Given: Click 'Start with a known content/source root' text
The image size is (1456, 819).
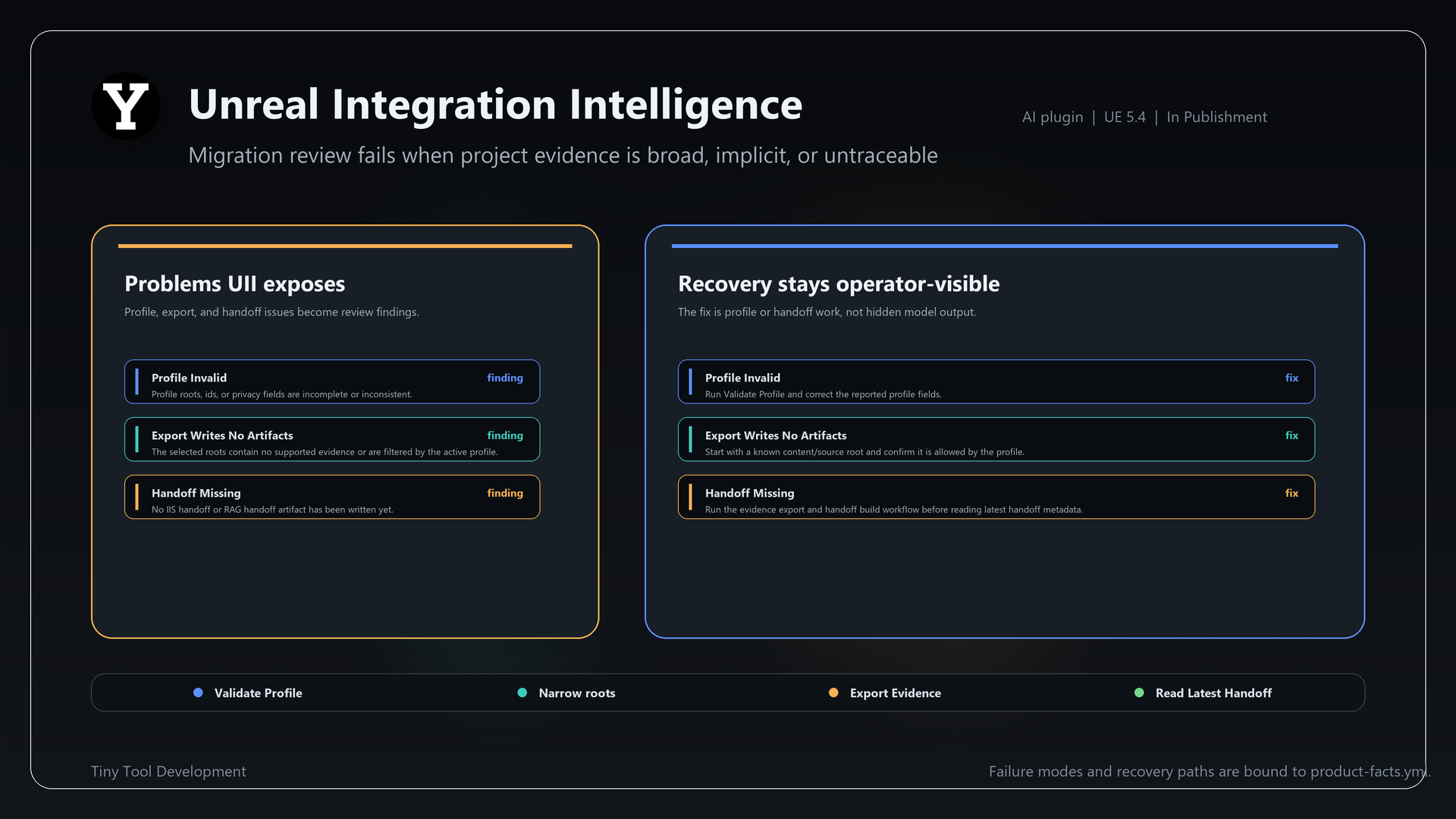Looking at the screenshot, I should tap(864, 452).
